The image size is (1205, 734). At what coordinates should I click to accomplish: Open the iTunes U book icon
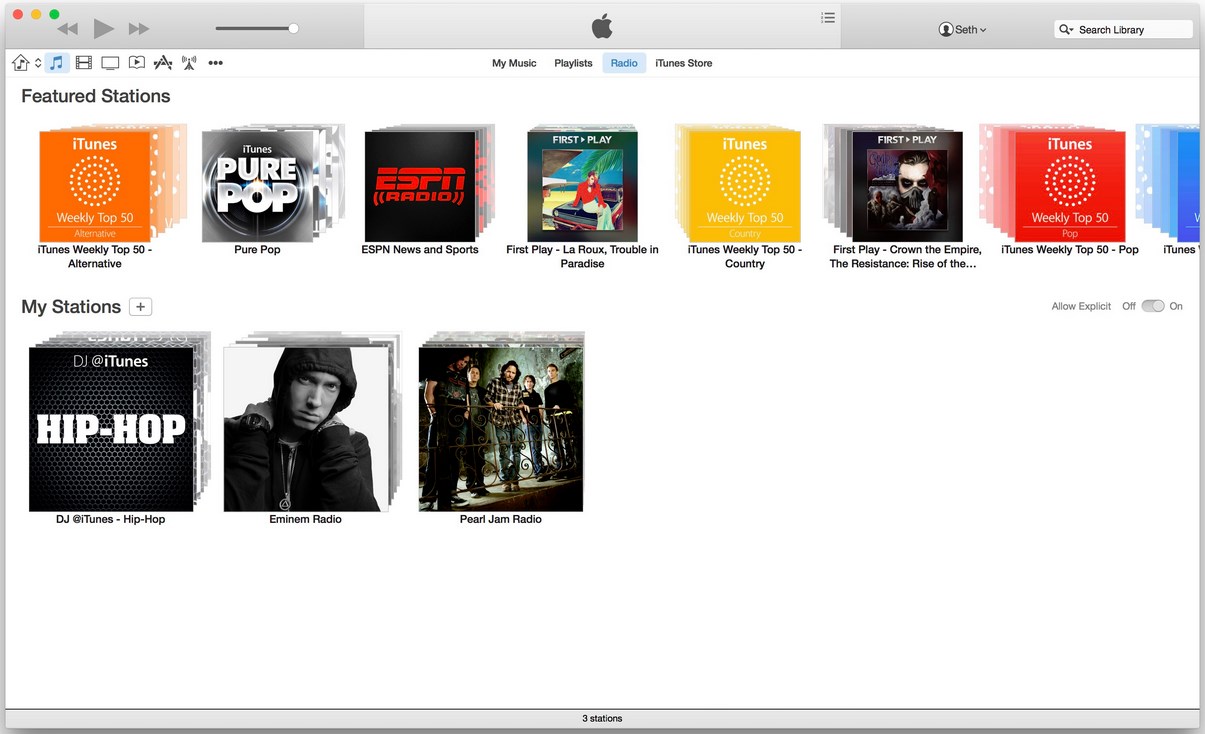coord(137,63)
